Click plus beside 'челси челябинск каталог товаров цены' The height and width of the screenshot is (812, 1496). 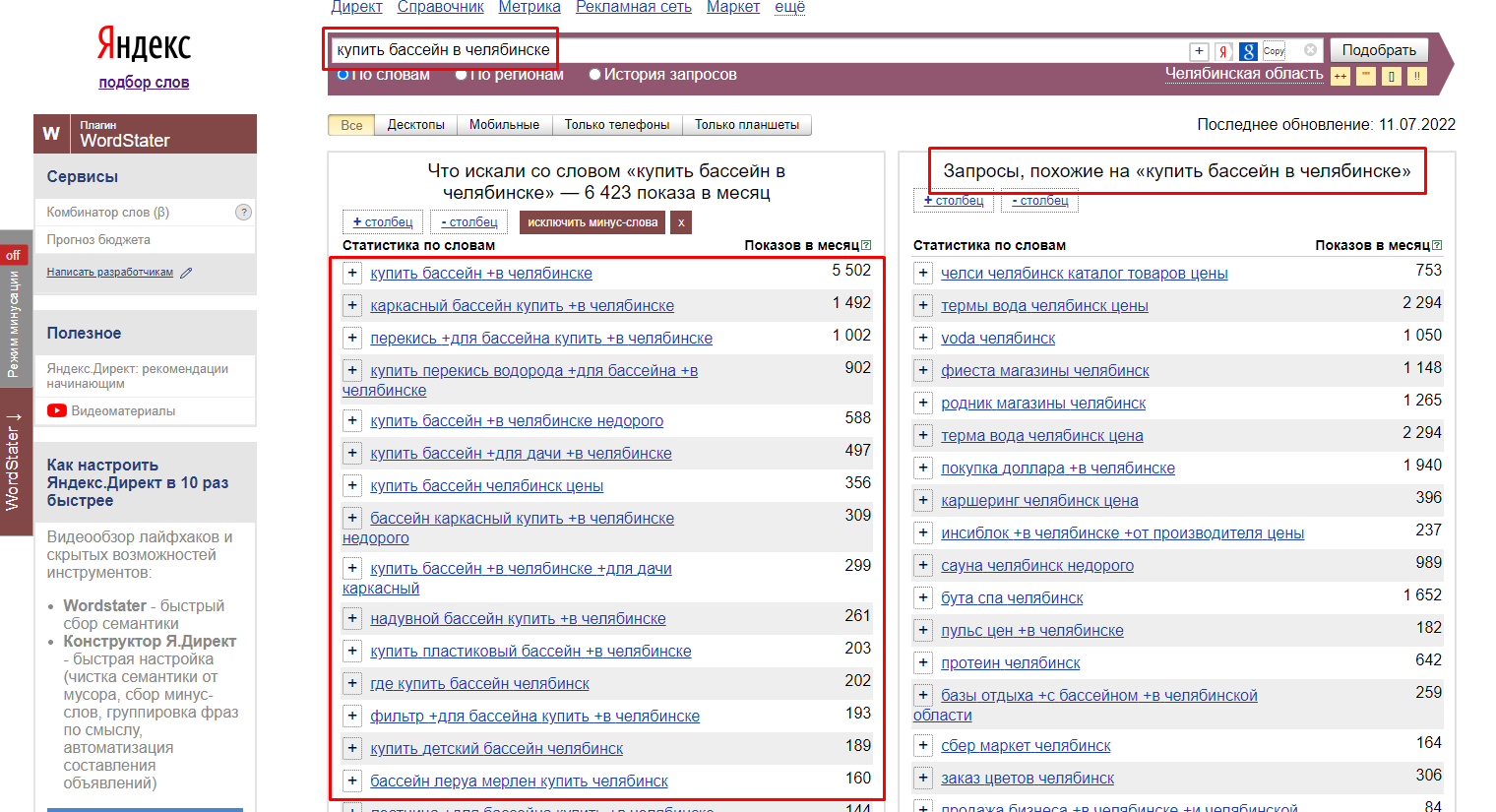point(923,273)
